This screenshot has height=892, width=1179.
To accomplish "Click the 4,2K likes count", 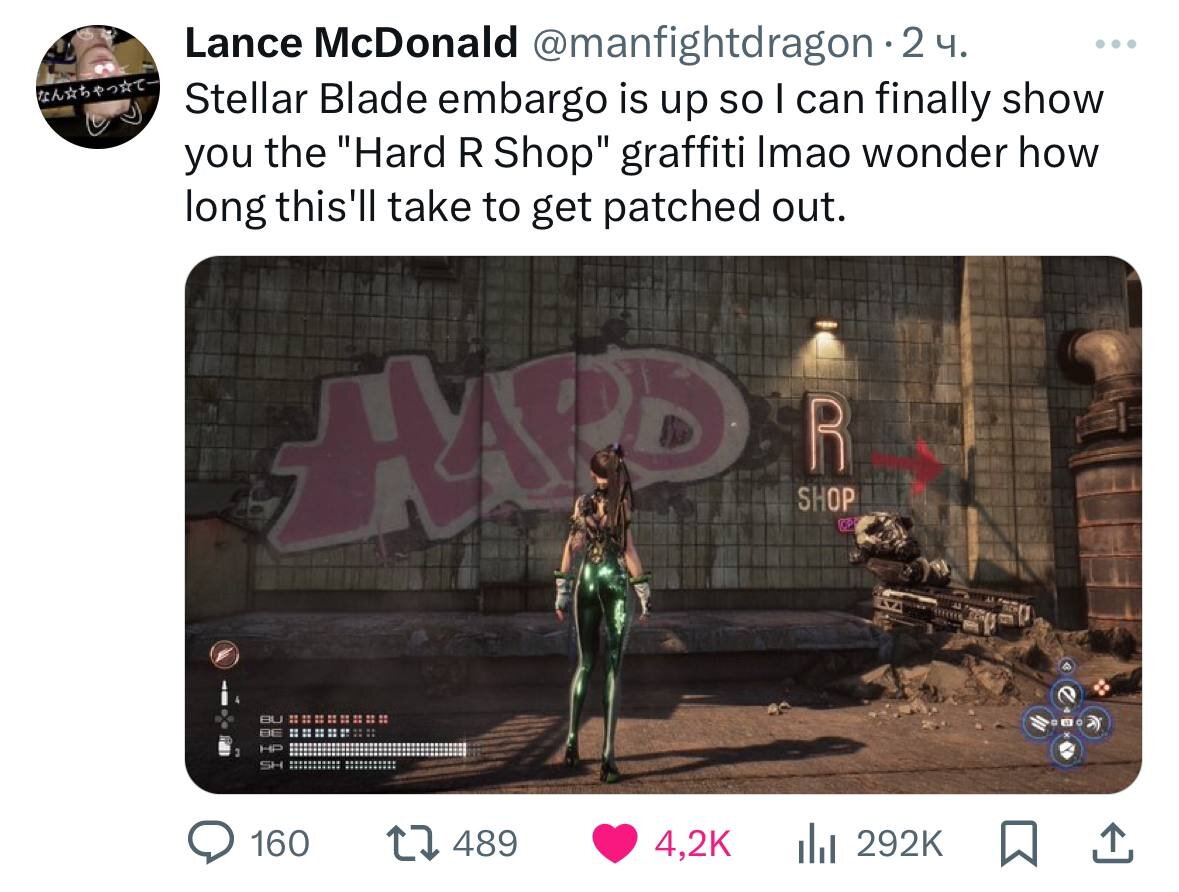I will pyautogui.click(x=693, y=844).
